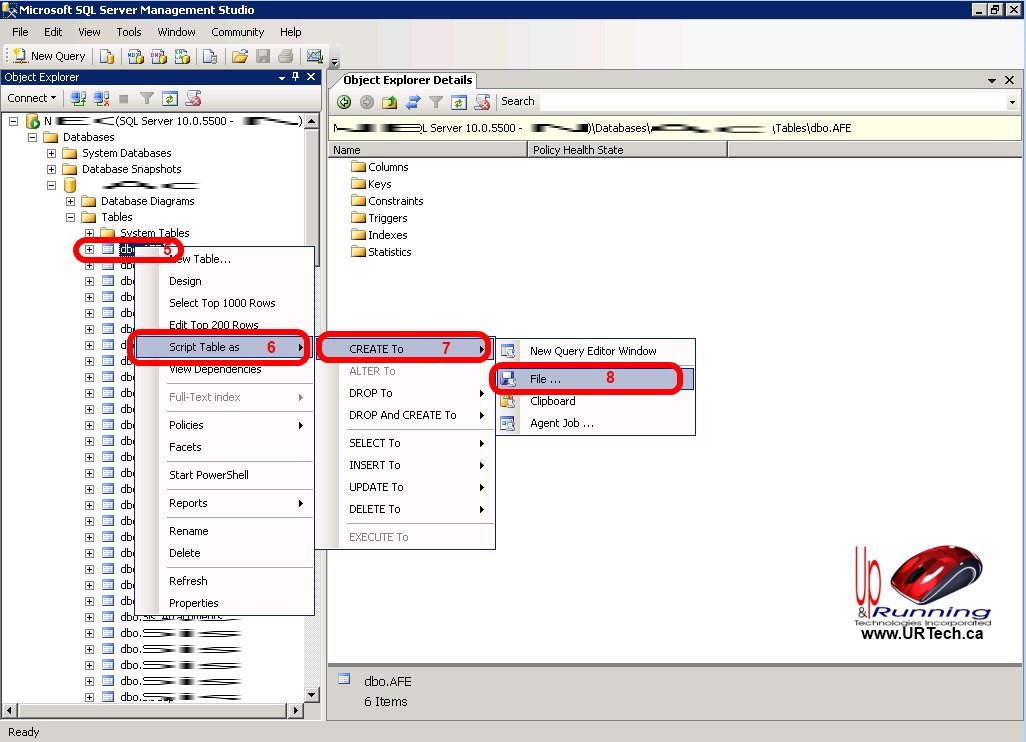
Task: Click the New Query toolbar button
Action: [49, 56]
